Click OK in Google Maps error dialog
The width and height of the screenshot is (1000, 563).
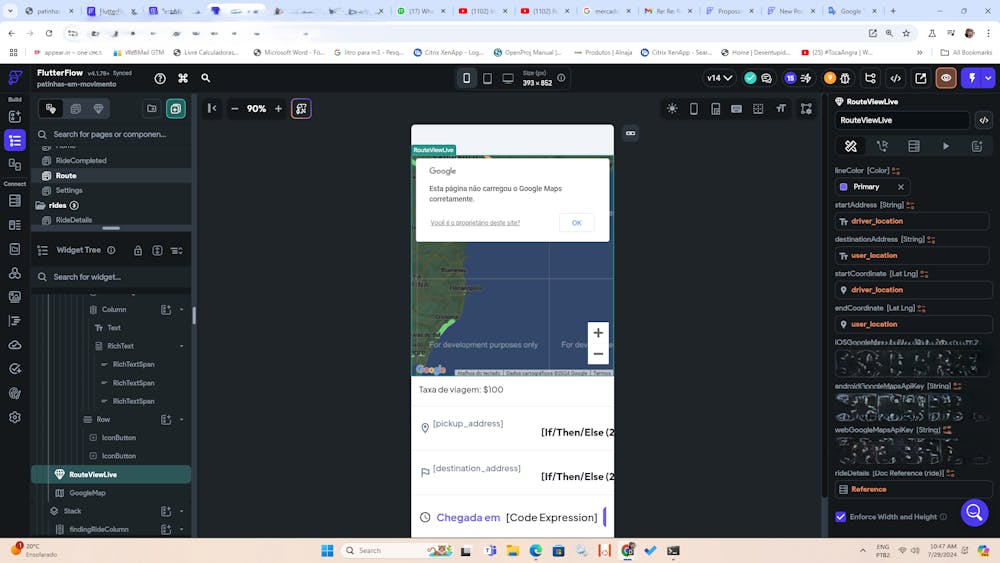pos(577,223)
